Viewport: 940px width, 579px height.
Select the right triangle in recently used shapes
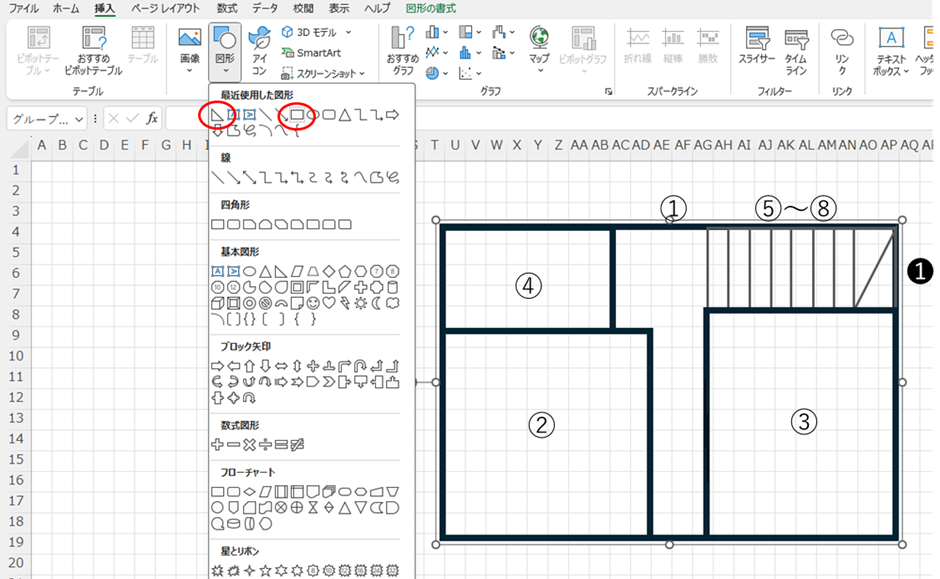tap(217, 115)
